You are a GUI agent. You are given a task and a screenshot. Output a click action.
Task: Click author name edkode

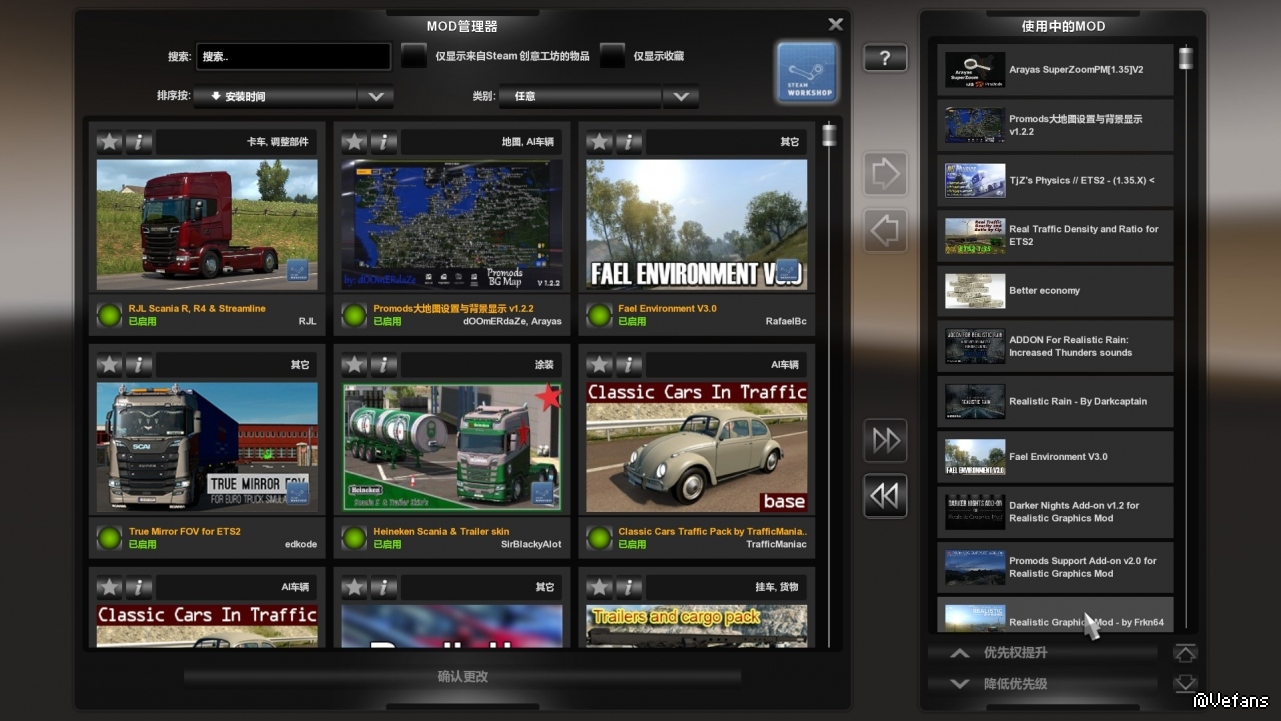click(x=301, y=544)
